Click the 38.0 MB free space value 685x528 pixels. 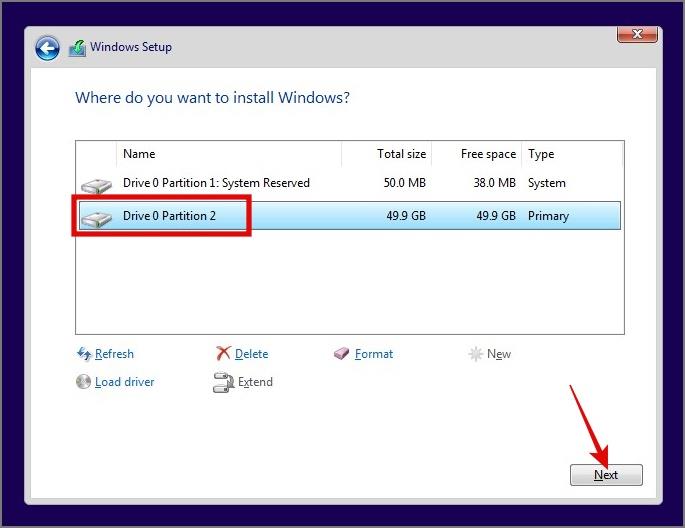pos(495,183)
